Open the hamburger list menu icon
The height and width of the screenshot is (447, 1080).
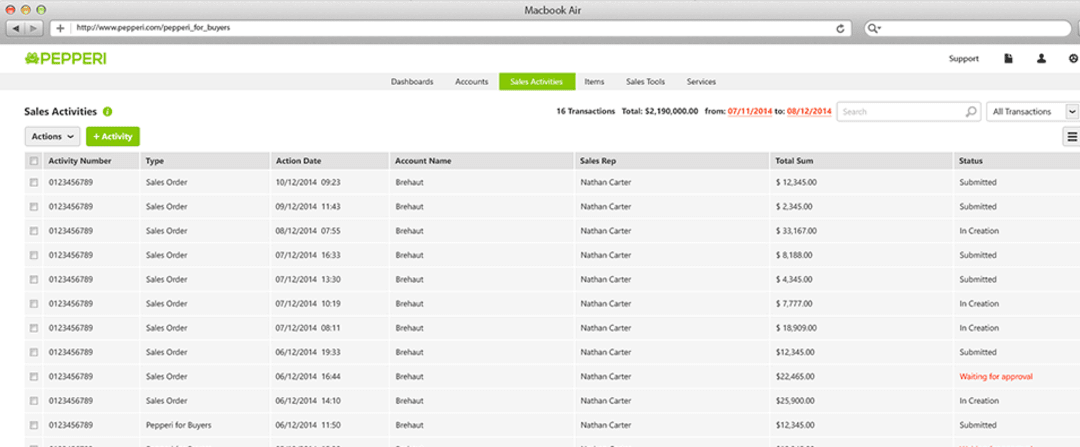coord(1072,137)
